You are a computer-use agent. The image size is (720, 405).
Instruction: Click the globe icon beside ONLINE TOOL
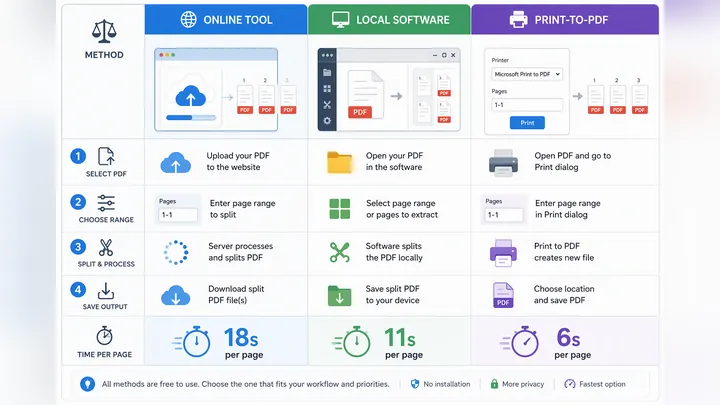point(188,19)
